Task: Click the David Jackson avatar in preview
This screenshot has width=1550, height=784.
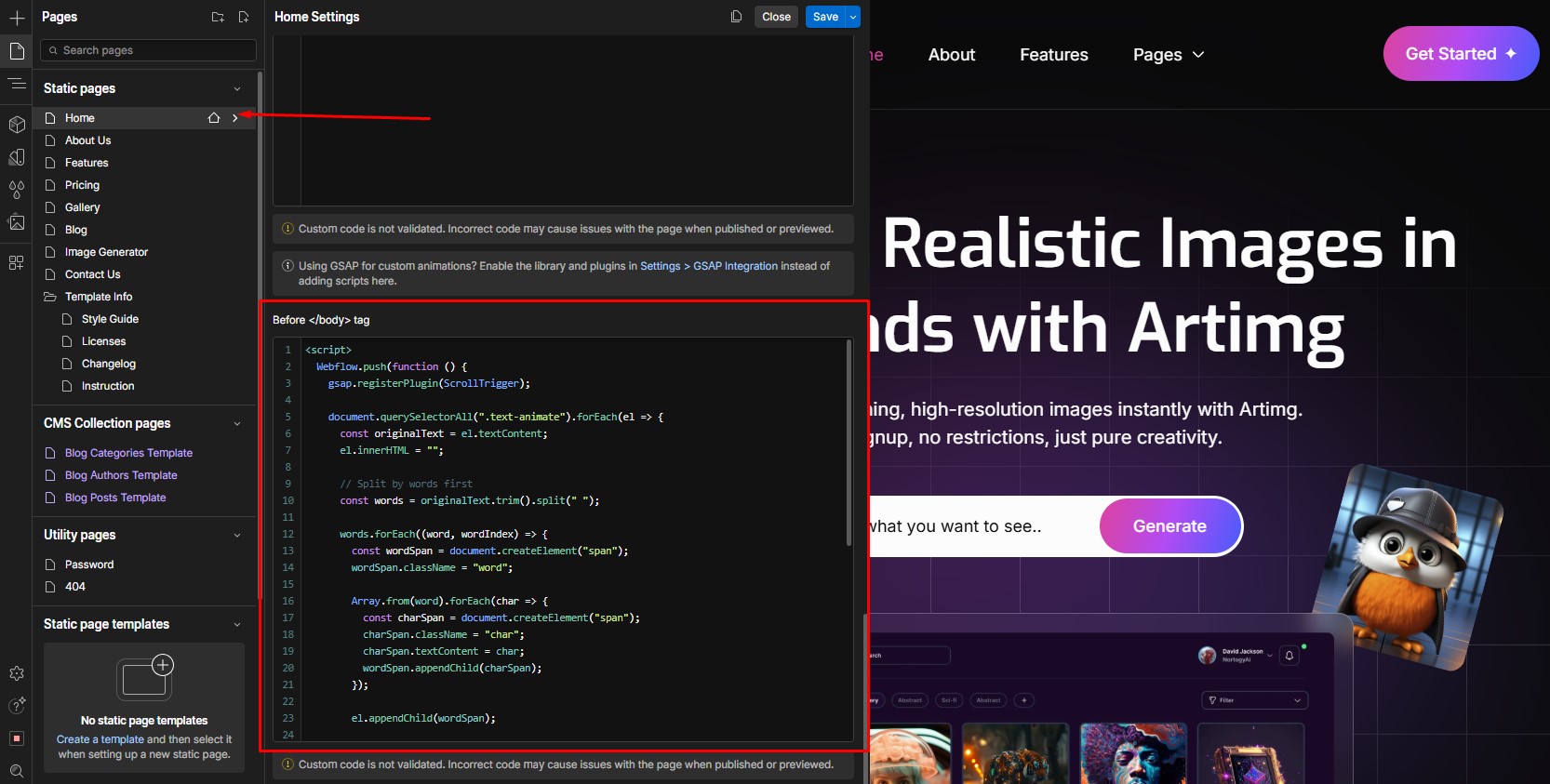Action: click(x=1208, y=656)
